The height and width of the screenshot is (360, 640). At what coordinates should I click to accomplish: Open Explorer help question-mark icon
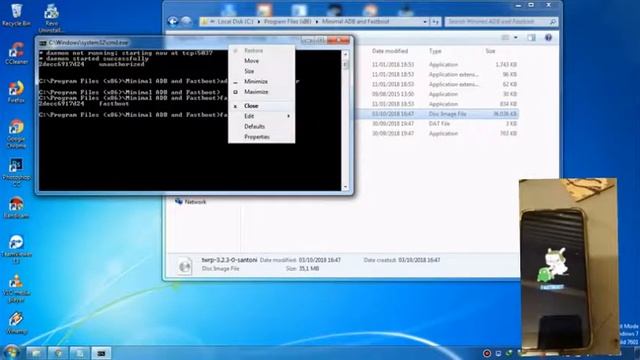point(548,38)
